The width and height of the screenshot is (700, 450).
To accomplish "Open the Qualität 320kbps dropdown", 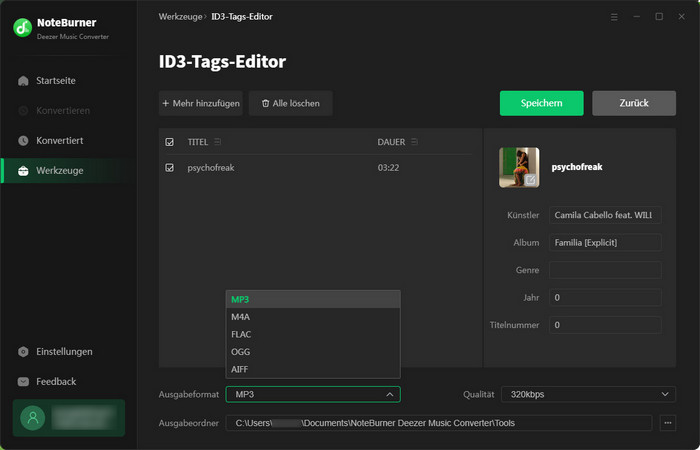I will (x=588, y=395).
